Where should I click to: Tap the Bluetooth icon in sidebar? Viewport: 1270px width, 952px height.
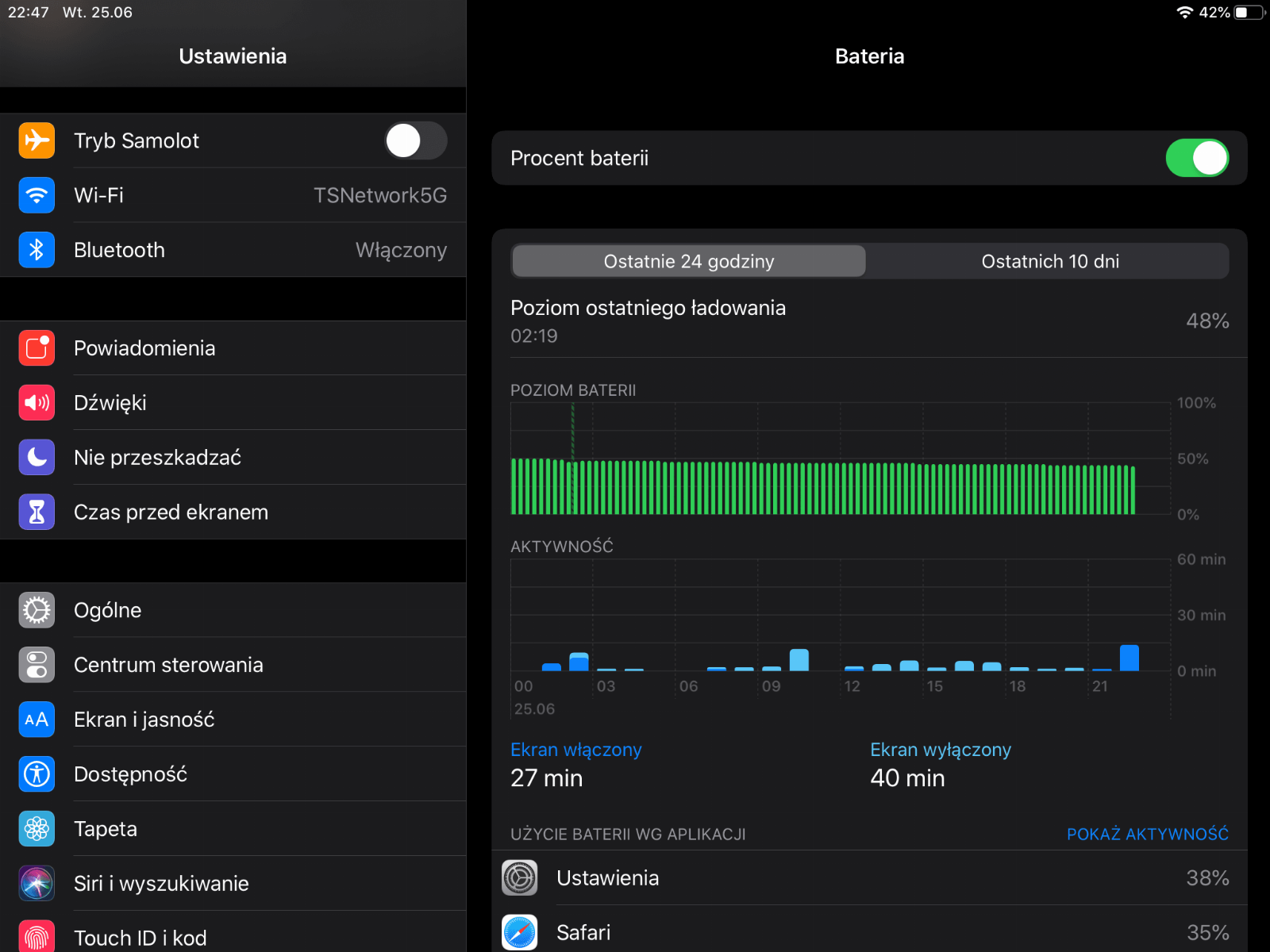(x=37, y=250)
